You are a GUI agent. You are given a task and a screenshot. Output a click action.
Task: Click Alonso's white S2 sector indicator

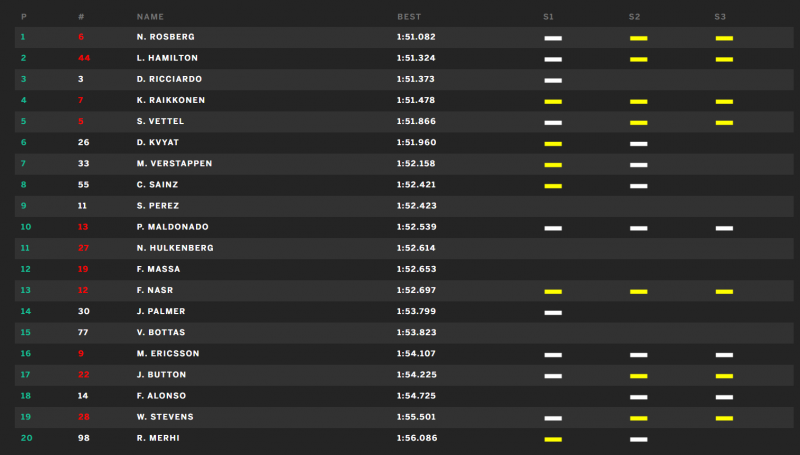[638, 397]
